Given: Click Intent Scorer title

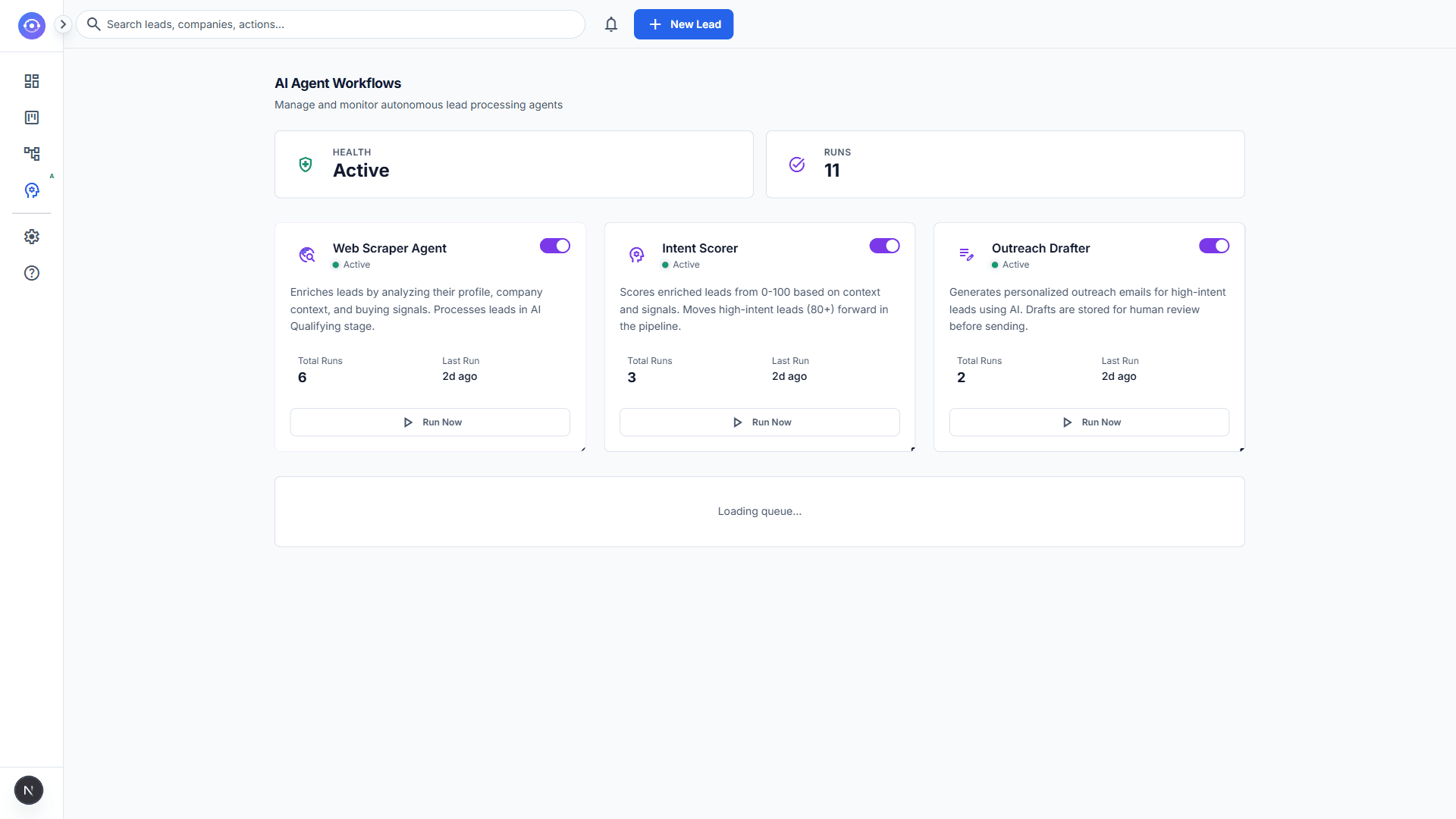Looking at the screenshot, I should (700, 248).
